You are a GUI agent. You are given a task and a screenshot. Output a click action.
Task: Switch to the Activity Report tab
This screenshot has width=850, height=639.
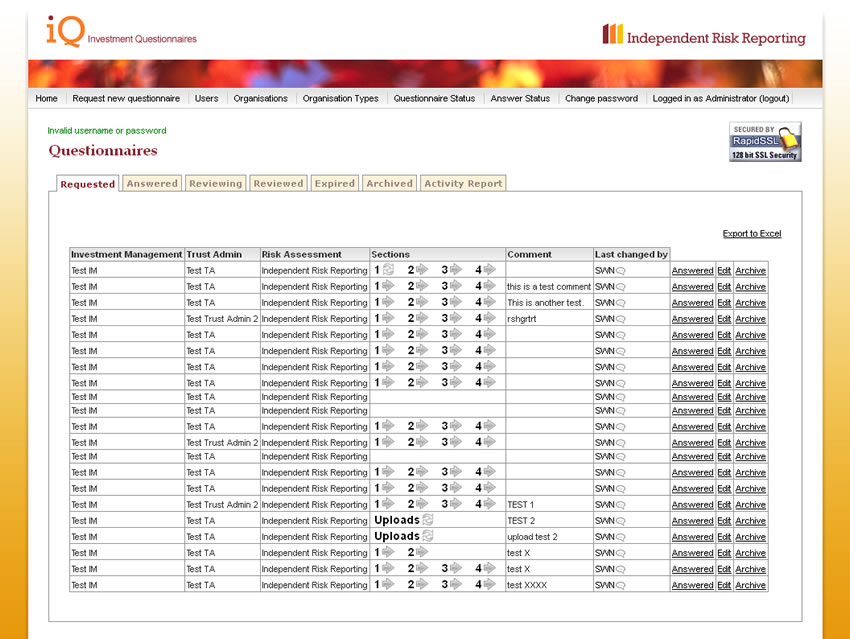(463, 183)
